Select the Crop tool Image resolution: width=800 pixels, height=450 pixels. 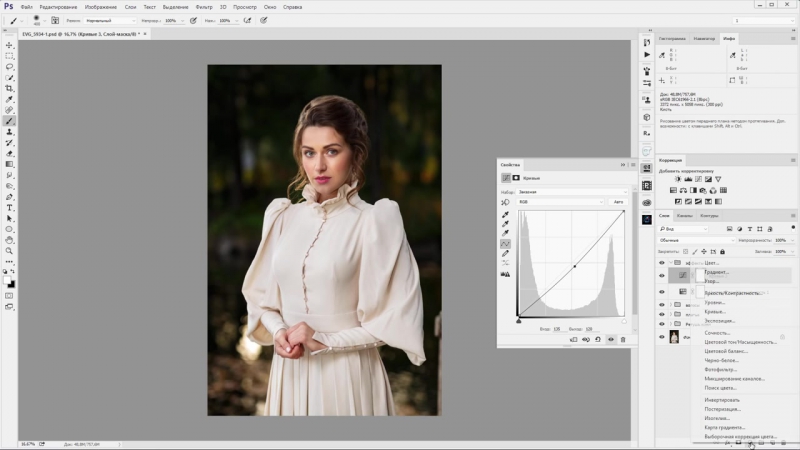pos(9,88)
